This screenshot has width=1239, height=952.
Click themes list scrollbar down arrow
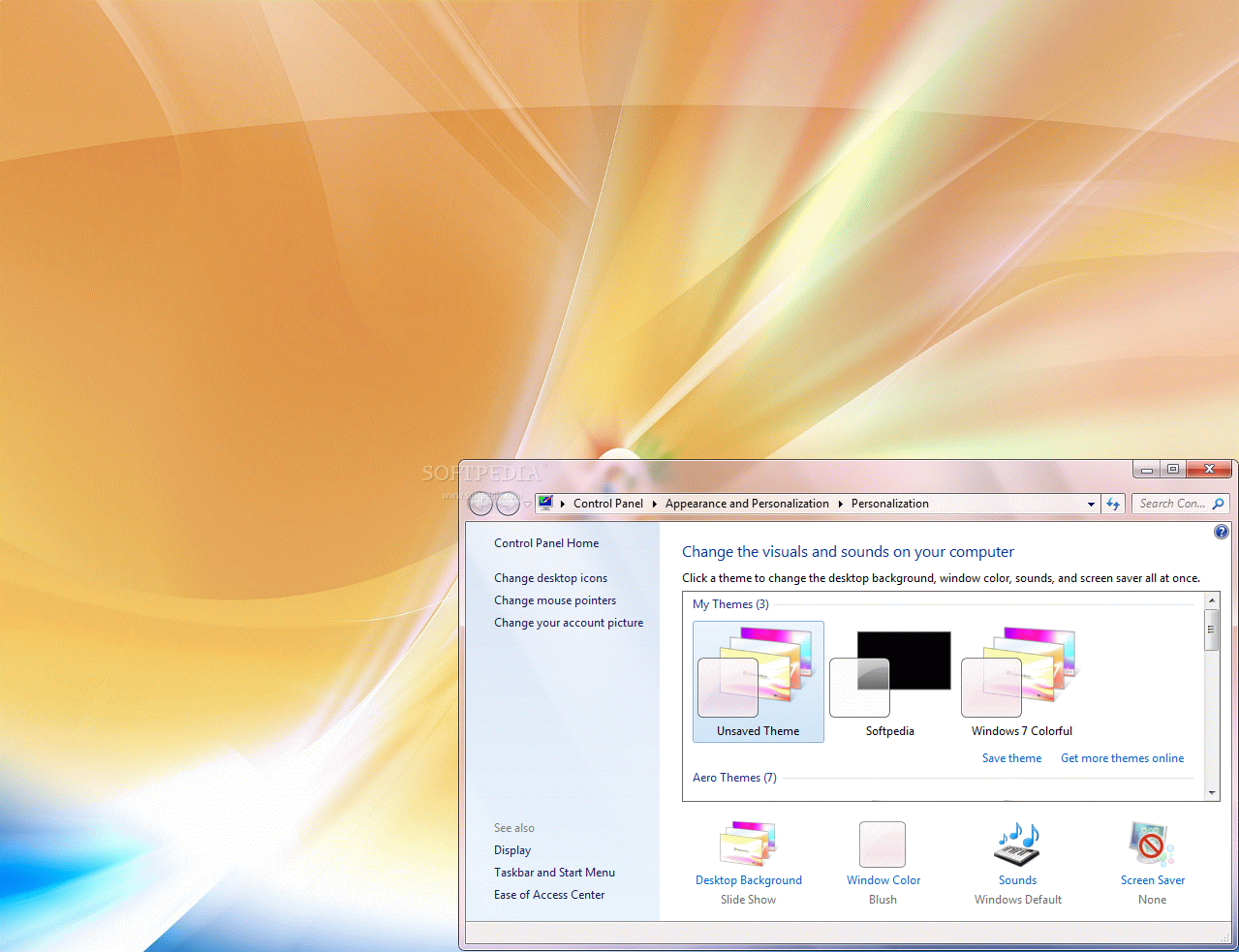coord(1212,793)
